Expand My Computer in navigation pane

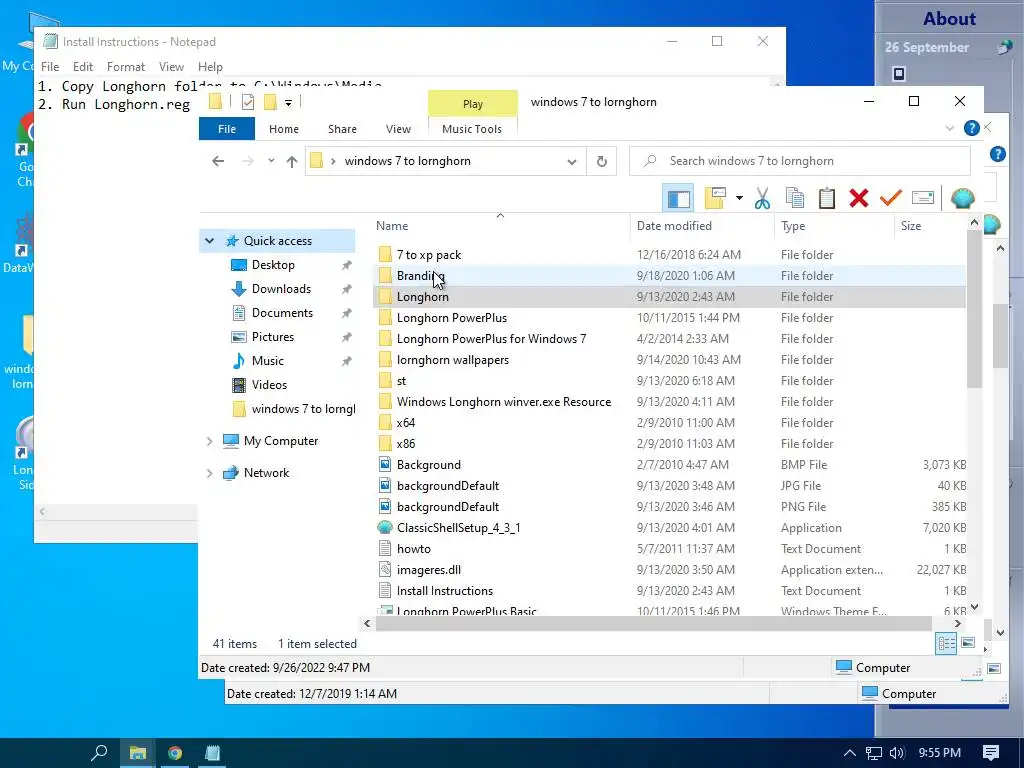click(210, 441)
